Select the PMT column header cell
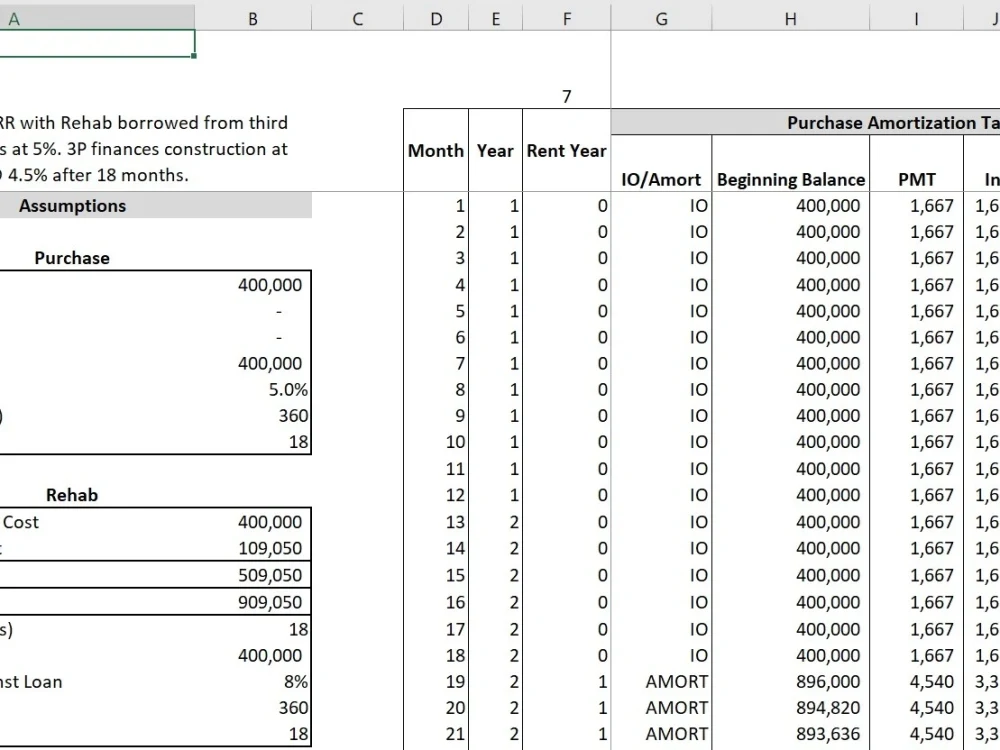Image resolution: width=1000 pixels, height=750 pixels. coord(916,179)
